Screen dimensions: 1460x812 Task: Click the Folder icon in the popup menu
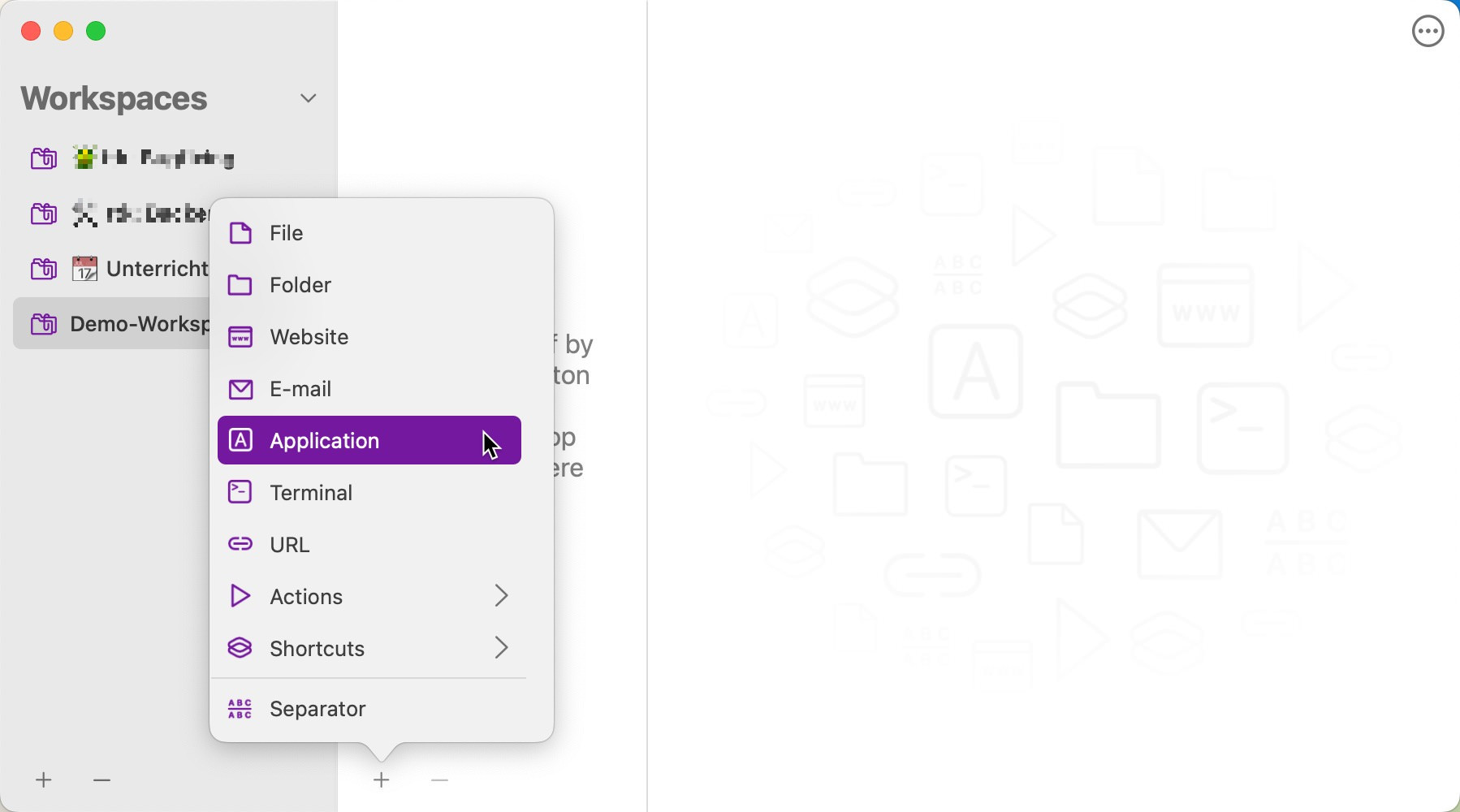pos(240,285)
